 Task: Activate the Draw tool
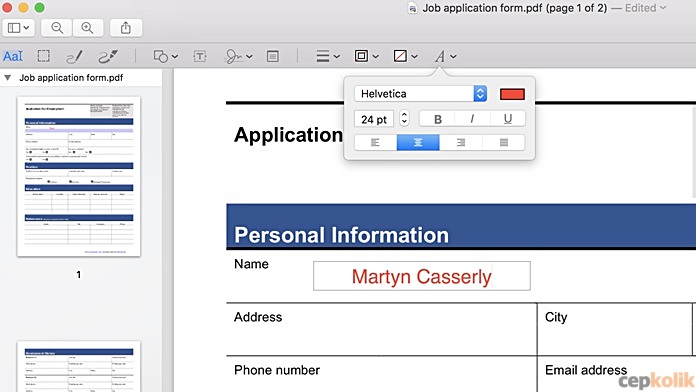[x=108, y=56]
